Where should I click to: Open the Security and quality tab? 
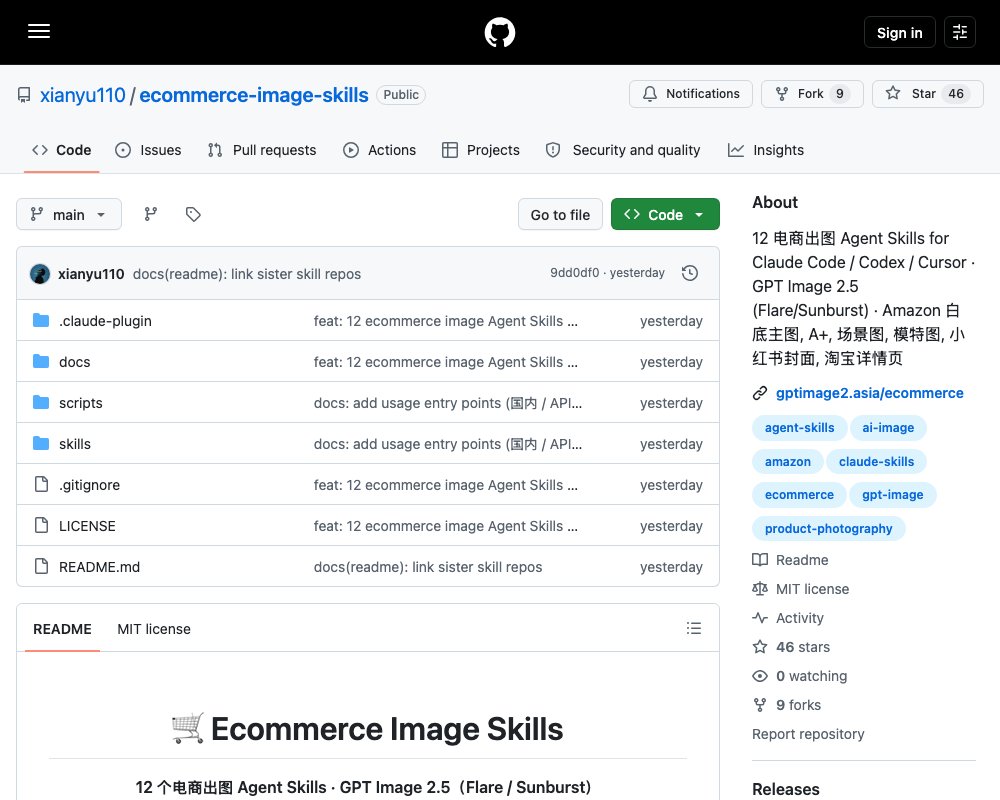pyautogui.click(x=622, y=150)
